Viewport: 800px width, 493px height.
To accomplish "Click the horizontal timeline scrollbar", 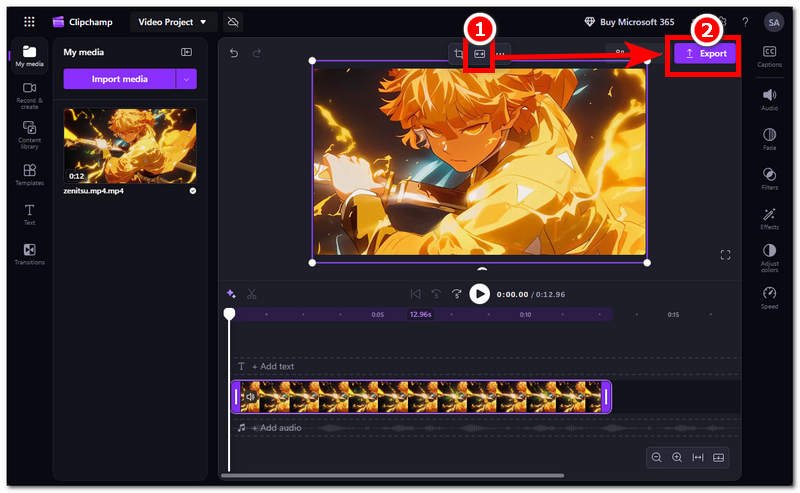I will (x=393, y=476).
